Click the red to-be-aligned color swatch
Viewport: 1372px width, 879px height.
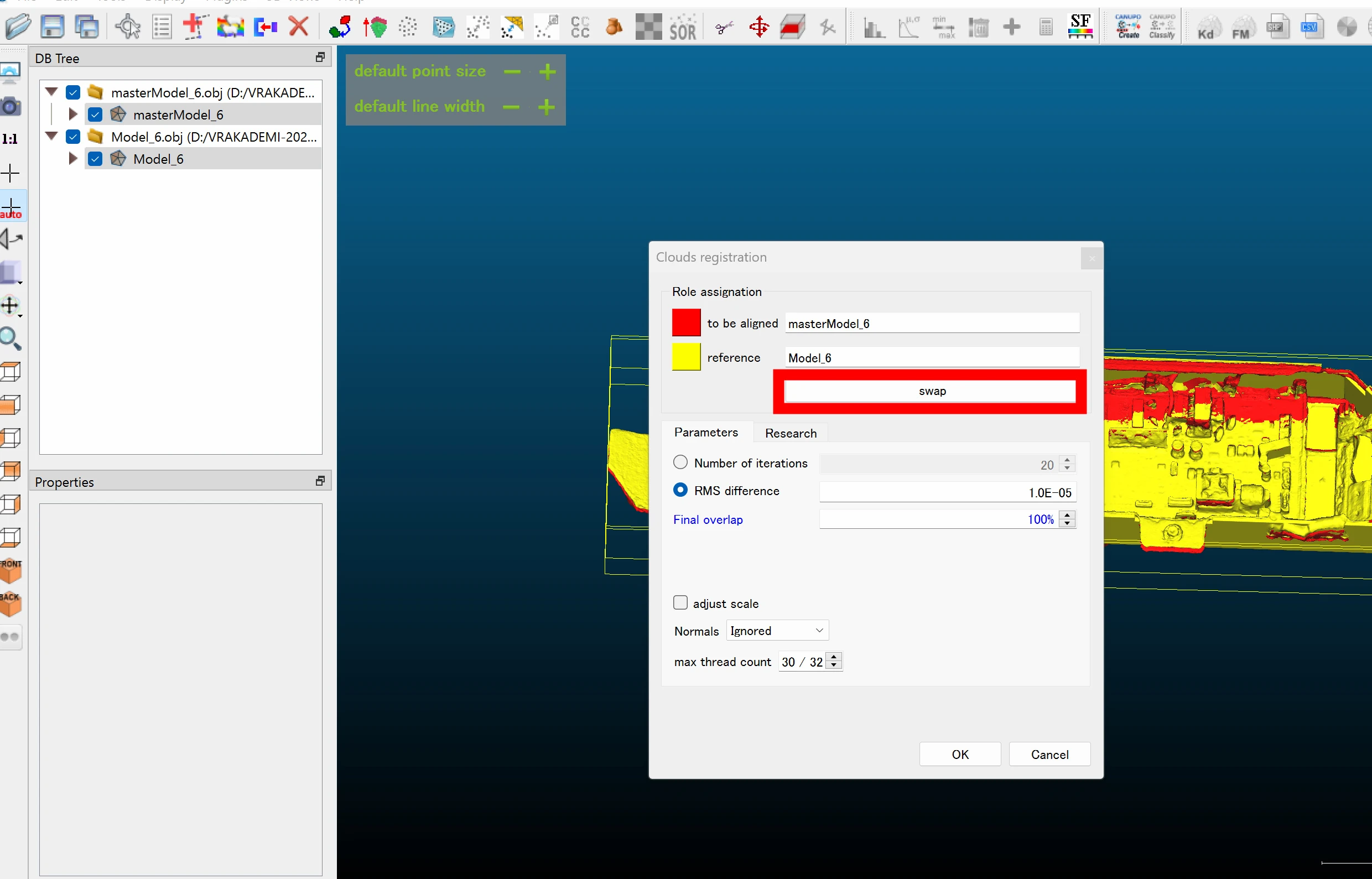686,323
